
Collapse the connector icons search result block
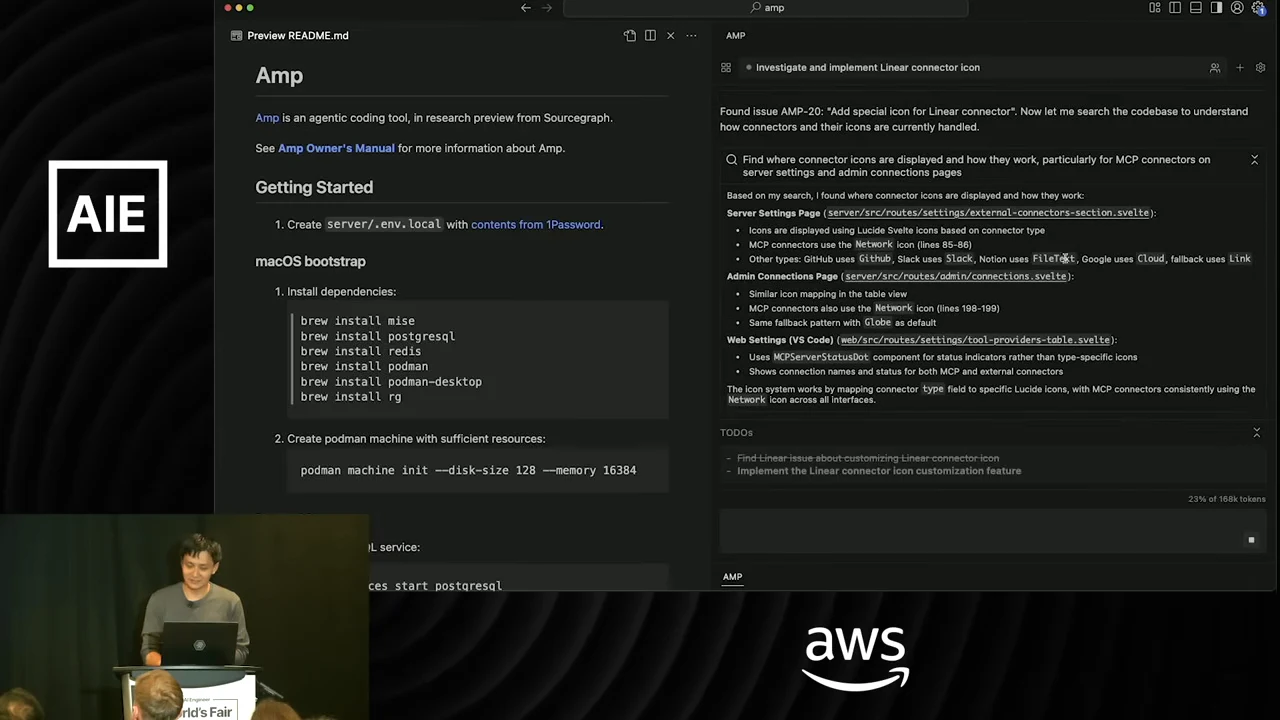click(1254, 160)
